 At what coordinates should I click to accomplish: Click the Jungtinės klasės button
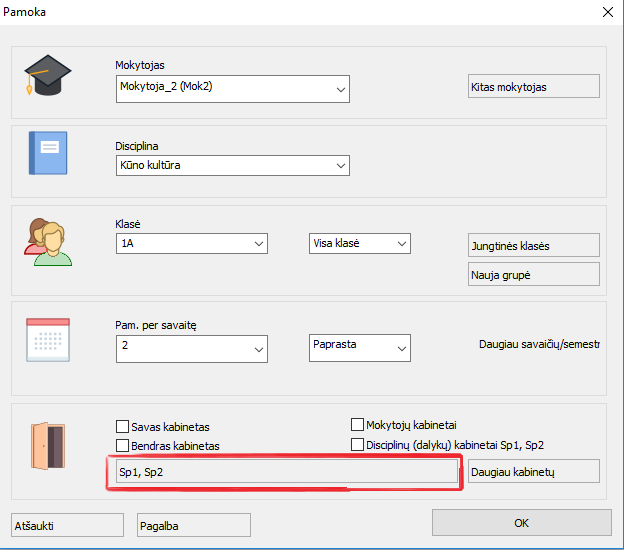pyautogui.click(x=534, y=246)
